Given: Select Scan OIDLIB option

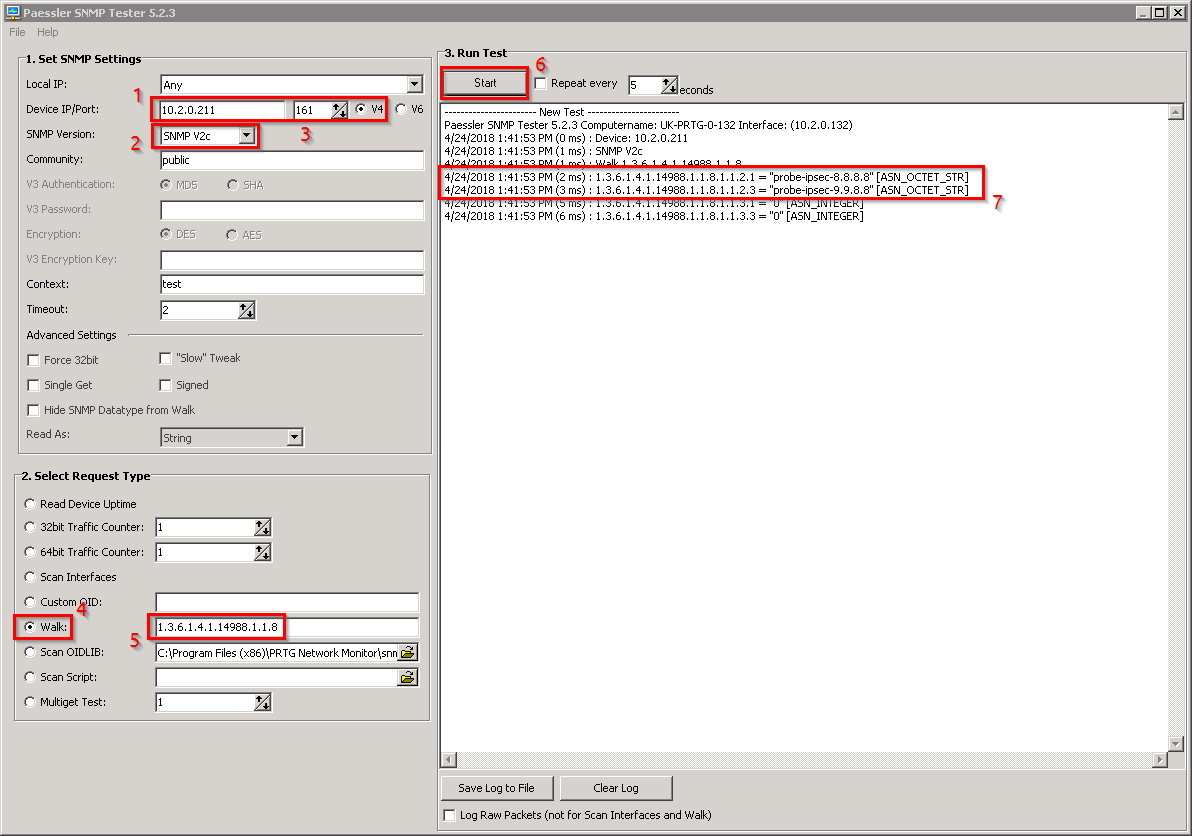Looking at the screenshot, I should click(x=30, y=652).
